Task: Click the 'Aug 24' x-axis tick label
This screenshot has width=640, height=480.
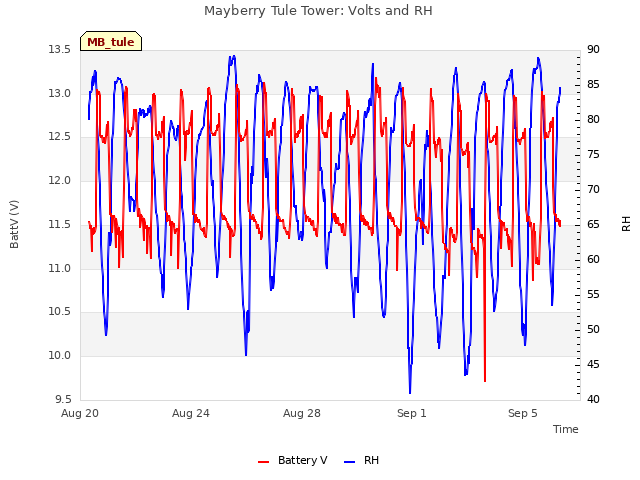Action: click(x=191, y=413)
